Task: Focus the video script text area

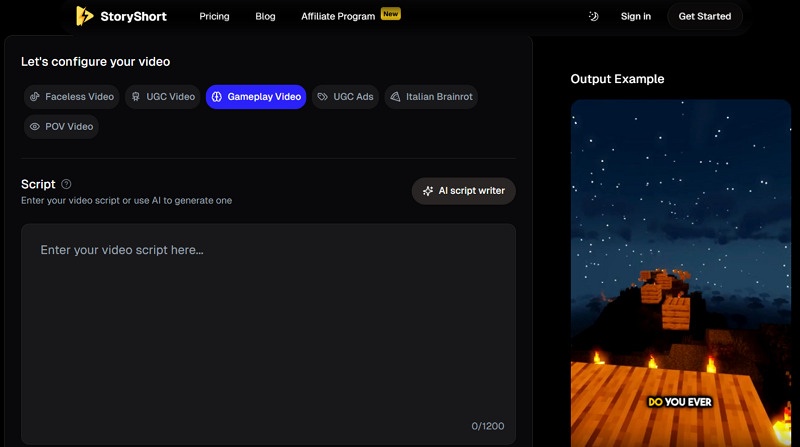Action: [268, 334]
